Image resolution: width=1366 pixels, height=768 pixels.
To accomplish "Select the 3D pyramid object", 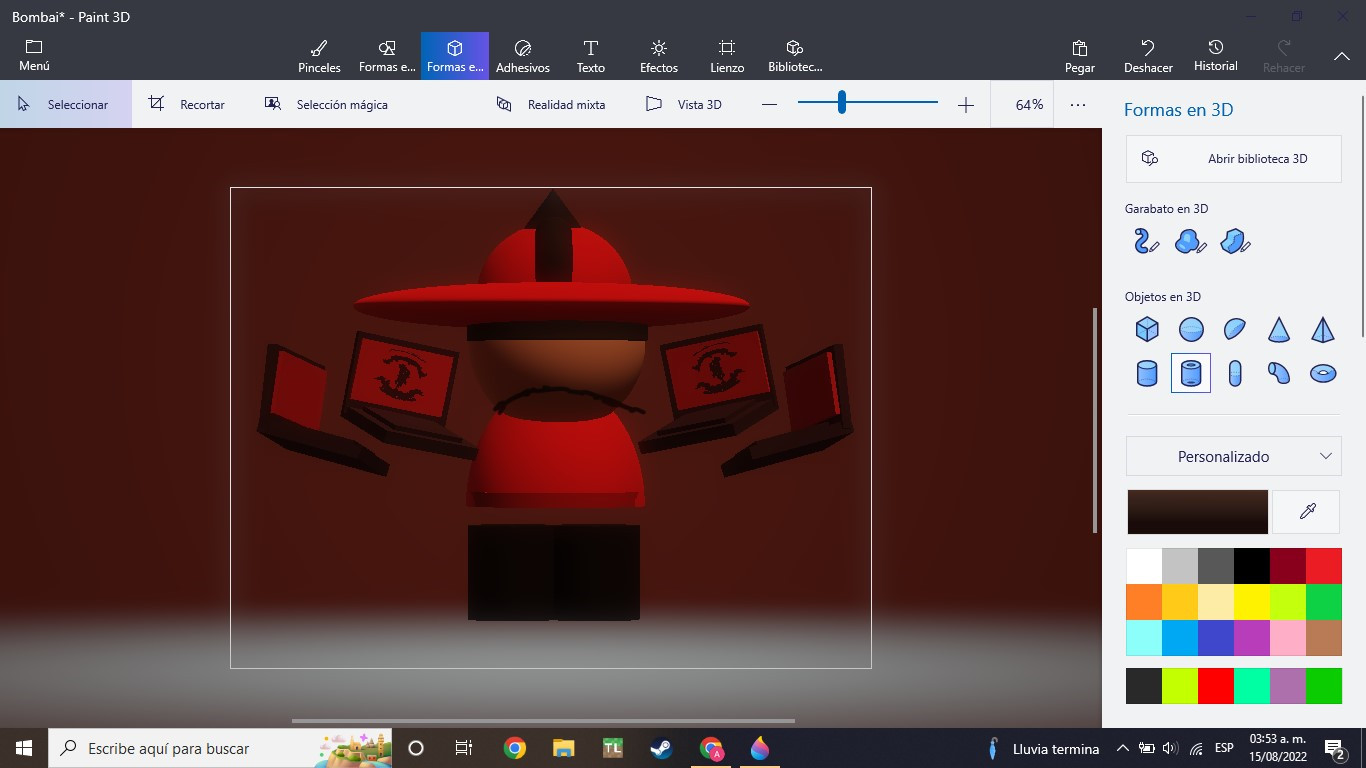I will 1322,329.
